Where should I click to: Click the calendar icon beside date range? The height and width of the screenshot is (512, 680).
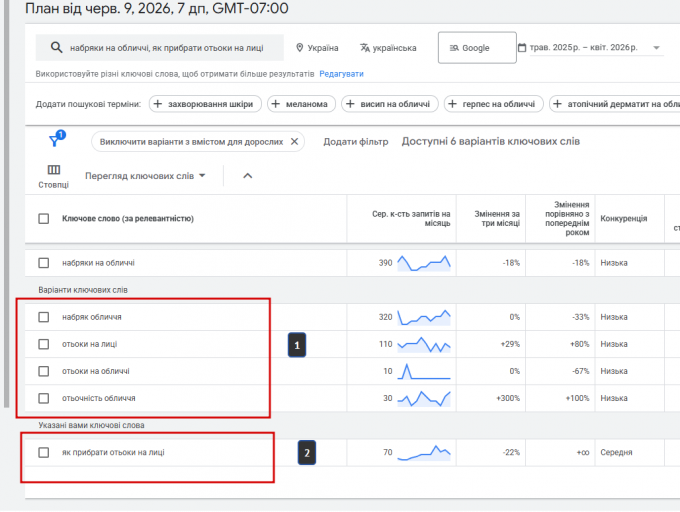tap(522, 47)
